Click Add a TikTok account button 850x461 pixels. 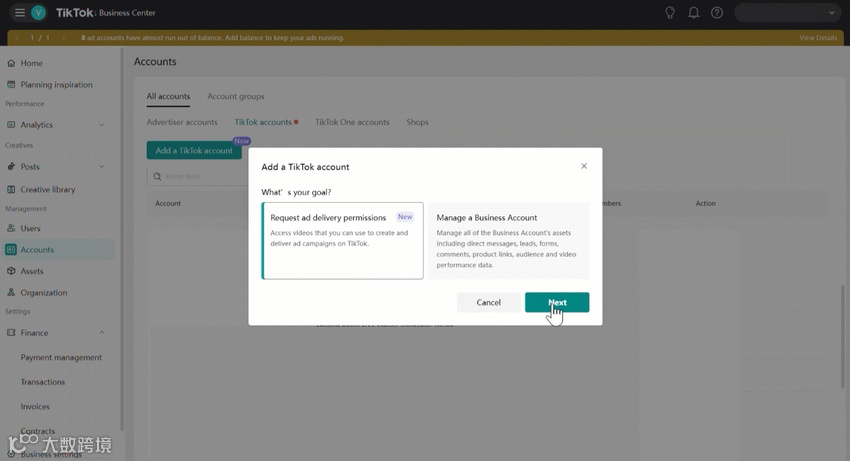tap(194, 150)
